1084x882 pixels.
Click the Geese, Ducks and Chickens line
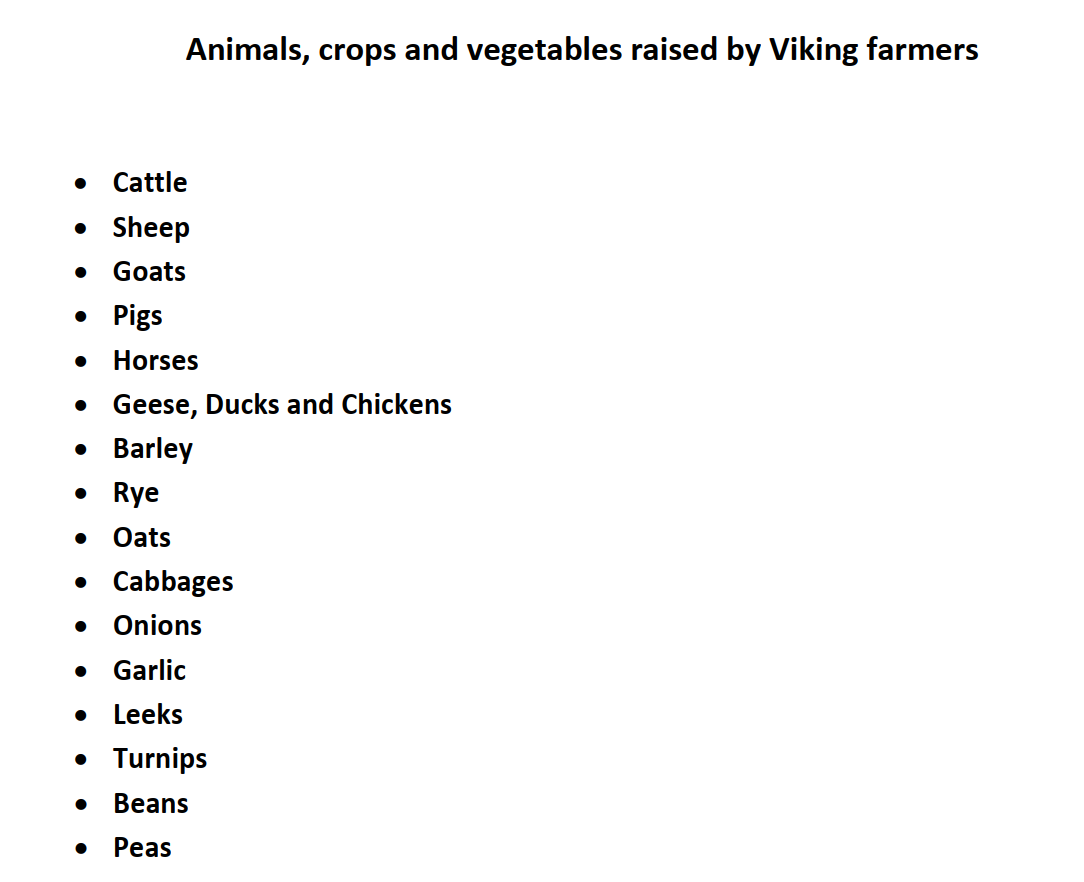coord(282,405)
